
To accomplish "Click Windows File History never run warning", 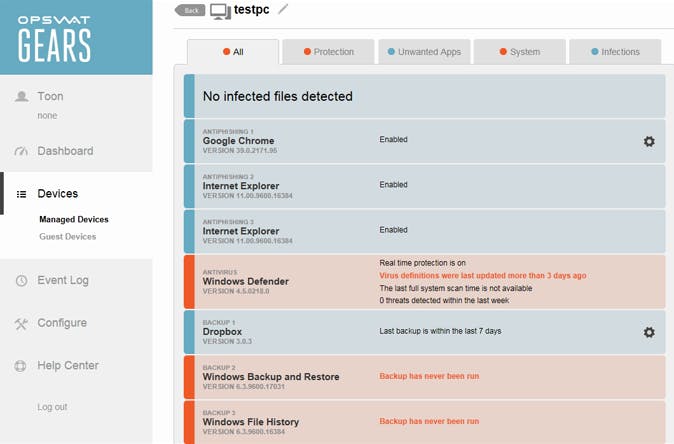I will [429, 421].
